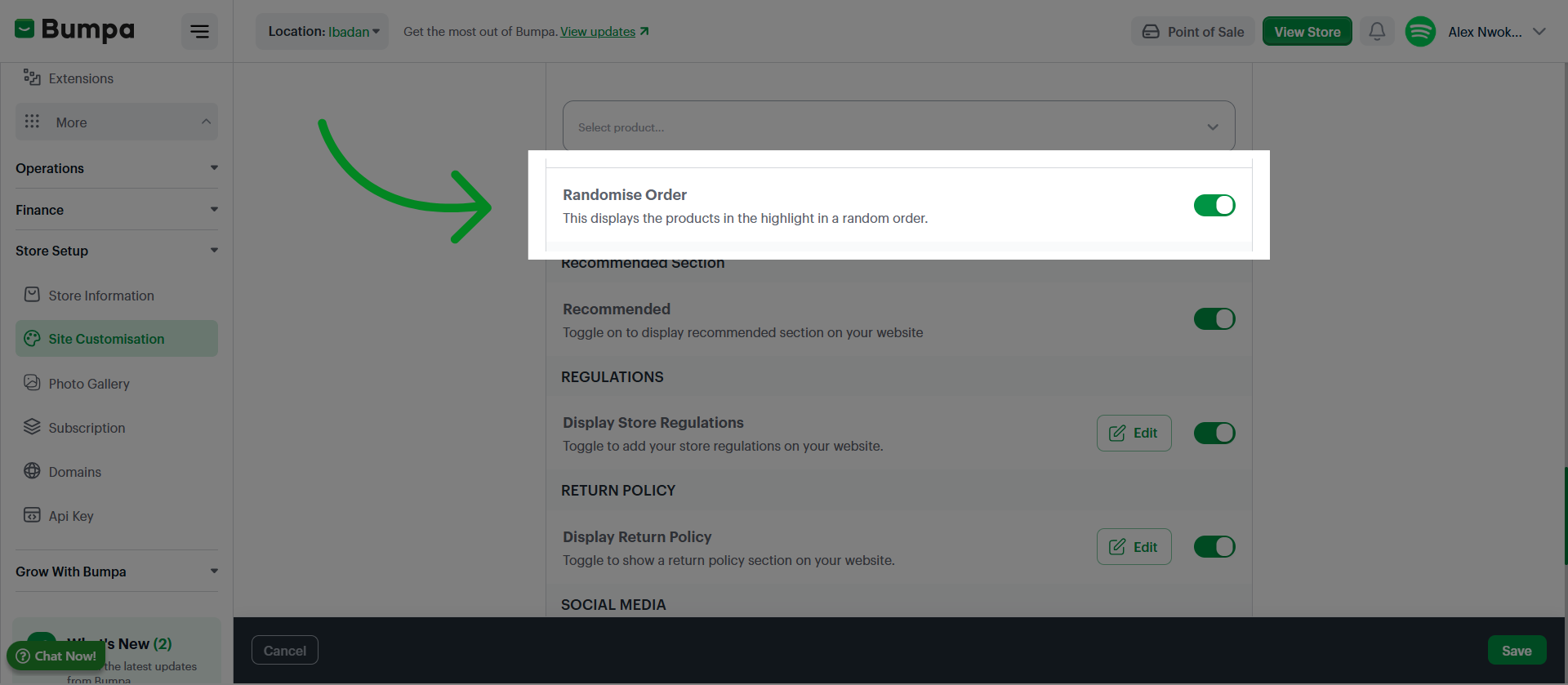The height and width of the screenshot is (685, 1568).
Task: Click the user avatar icon
Action: [1420, 32]
